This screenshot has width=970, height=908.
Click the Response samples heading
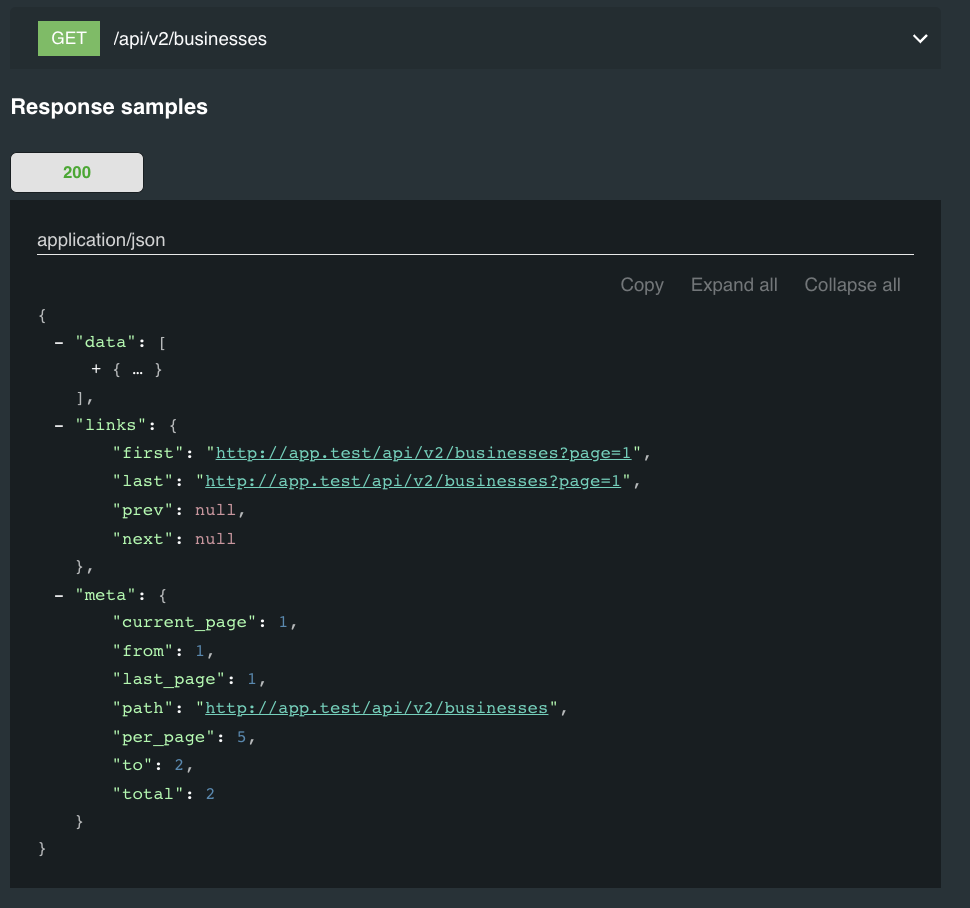pyautogui.click(x=109, y=107)
